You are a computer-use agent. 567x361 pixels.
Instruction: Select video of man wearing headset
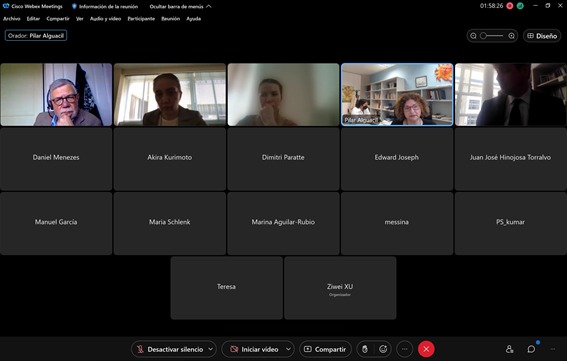point(56,95)
